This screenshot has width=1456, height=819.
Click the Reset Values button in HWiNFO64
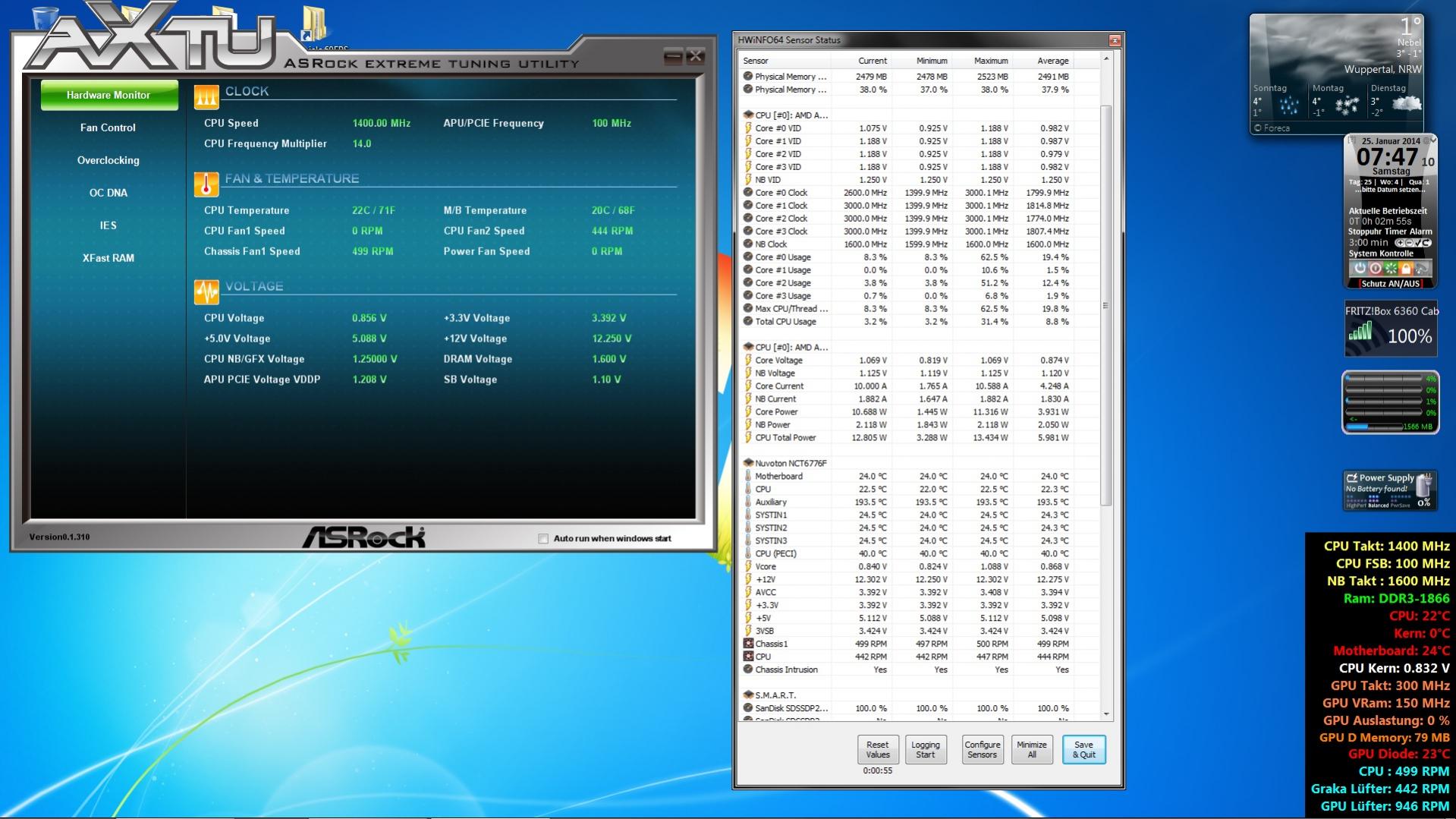(x=878, y=750)
